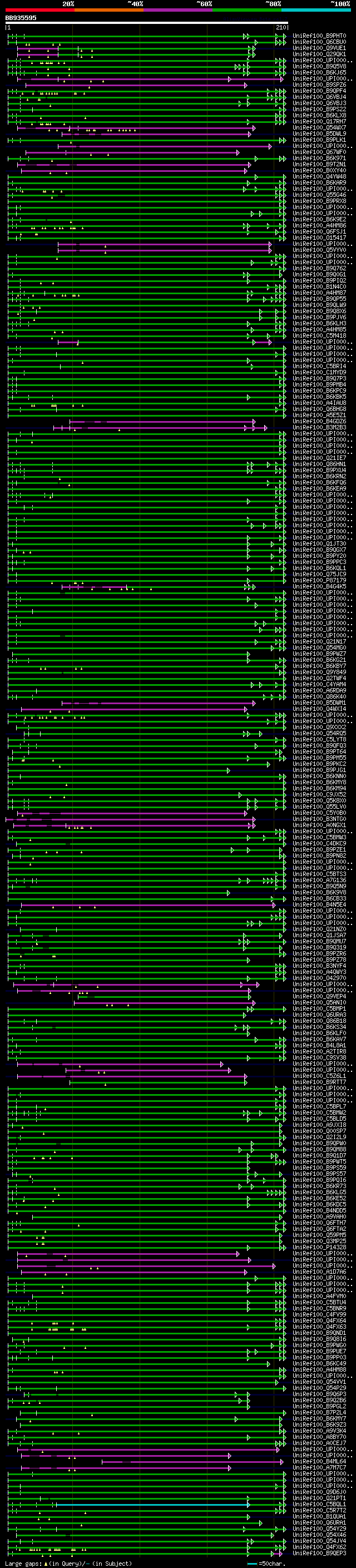This screenshot has height=1568, width=356.
Task: Select the UniRef100_Q6FSJ1 label
Action: (x=319, y=231)
